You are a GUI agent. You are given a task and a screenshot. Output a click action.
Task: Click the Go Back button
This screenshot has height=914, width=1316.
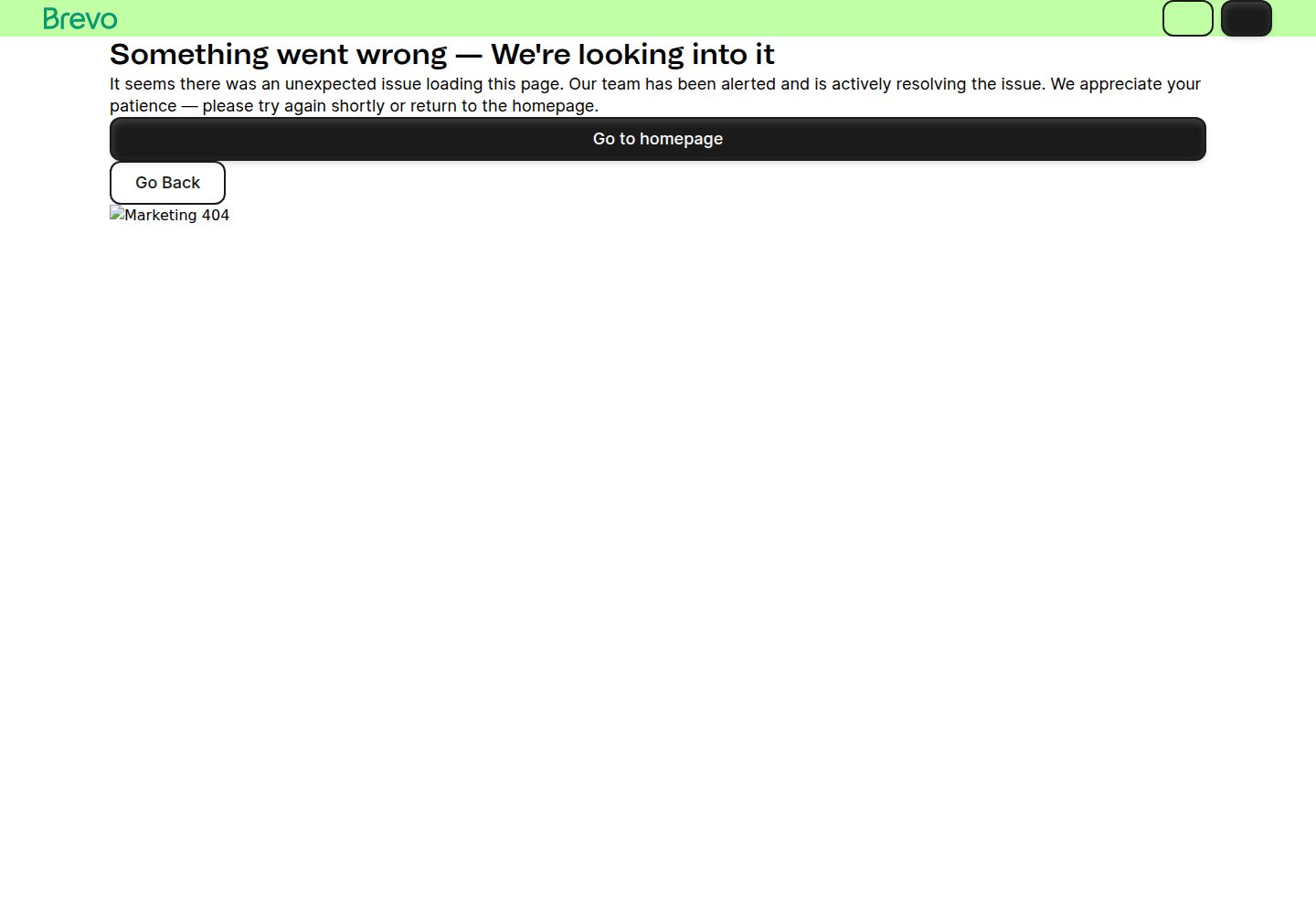167,183
